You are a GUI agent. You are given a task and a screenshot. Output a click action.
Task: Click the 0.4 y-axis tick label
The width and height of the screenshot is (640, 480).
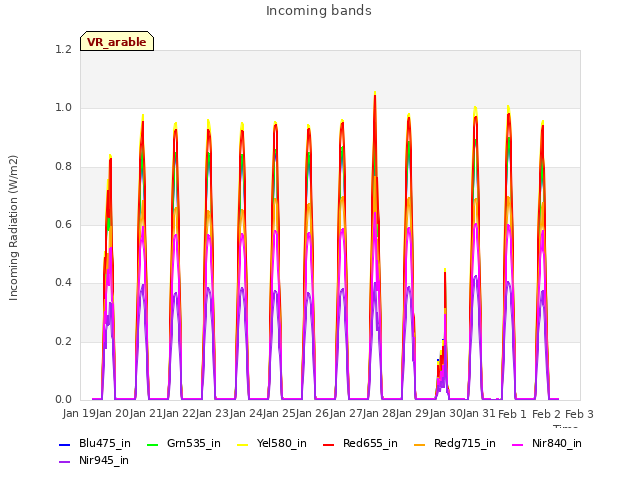[63, 283]
